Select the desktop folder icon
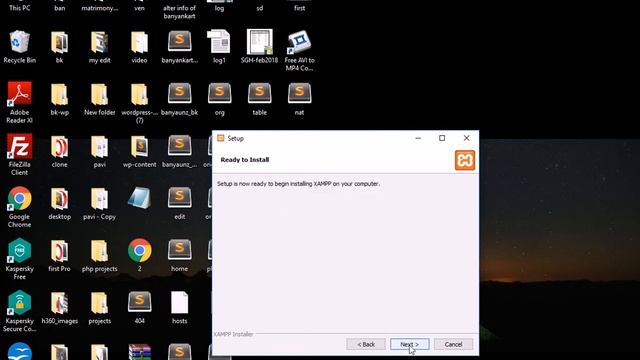Screen dimensions: 640x360 point(60,199)
